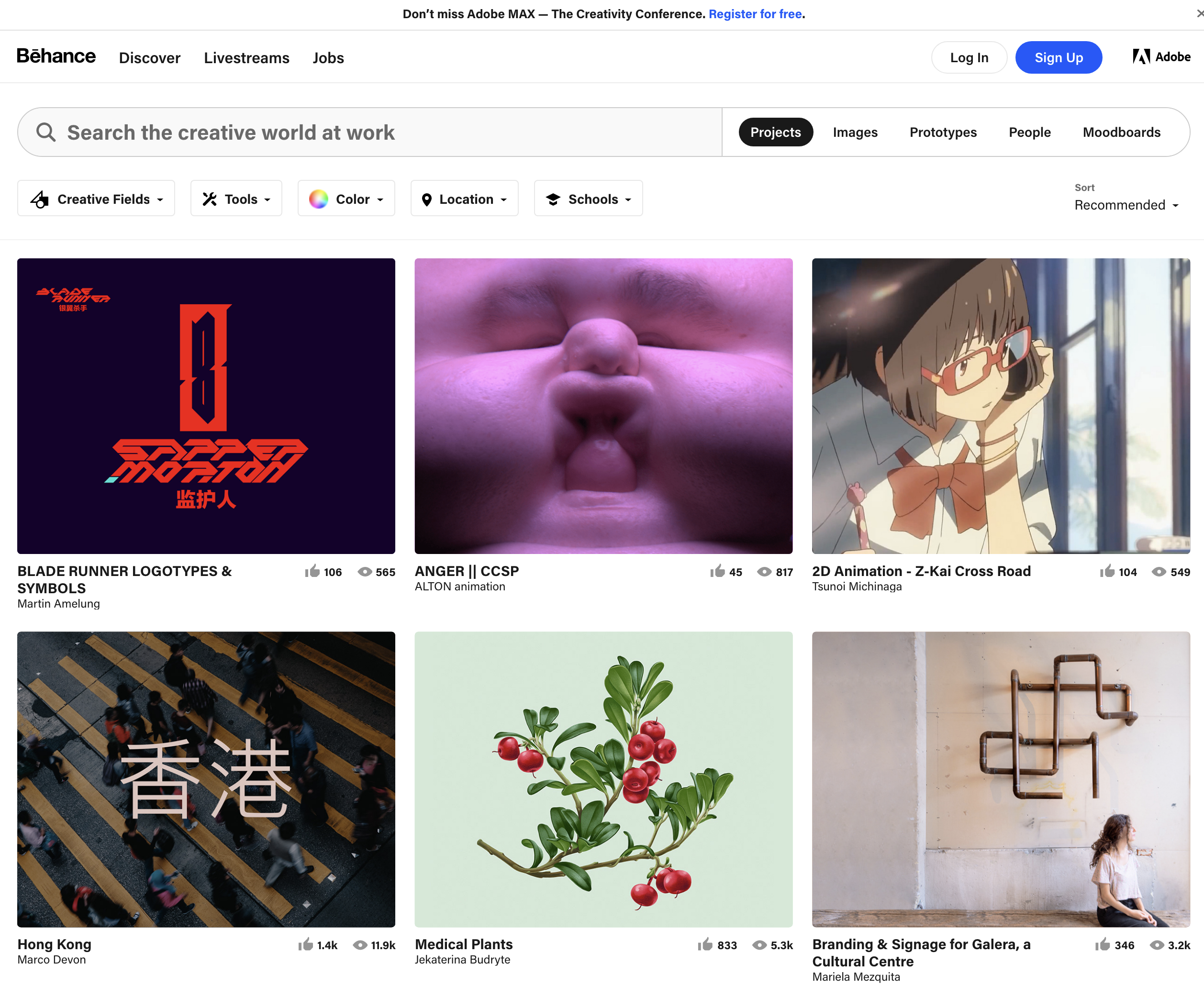The image size is (1204, 997).
Task: Expand the Tools filter dropdown
Action: pos(236,199)
